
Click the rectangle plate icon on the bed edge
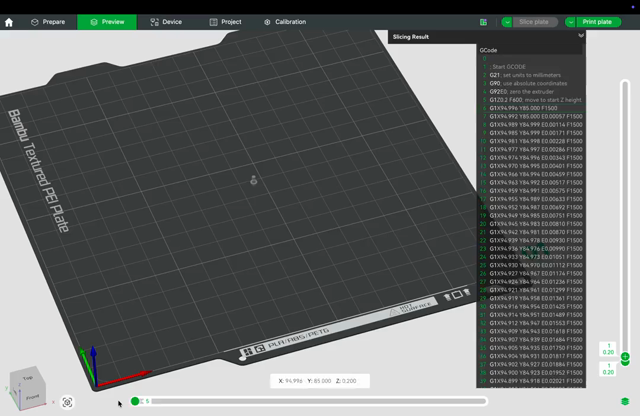point(457,294)
